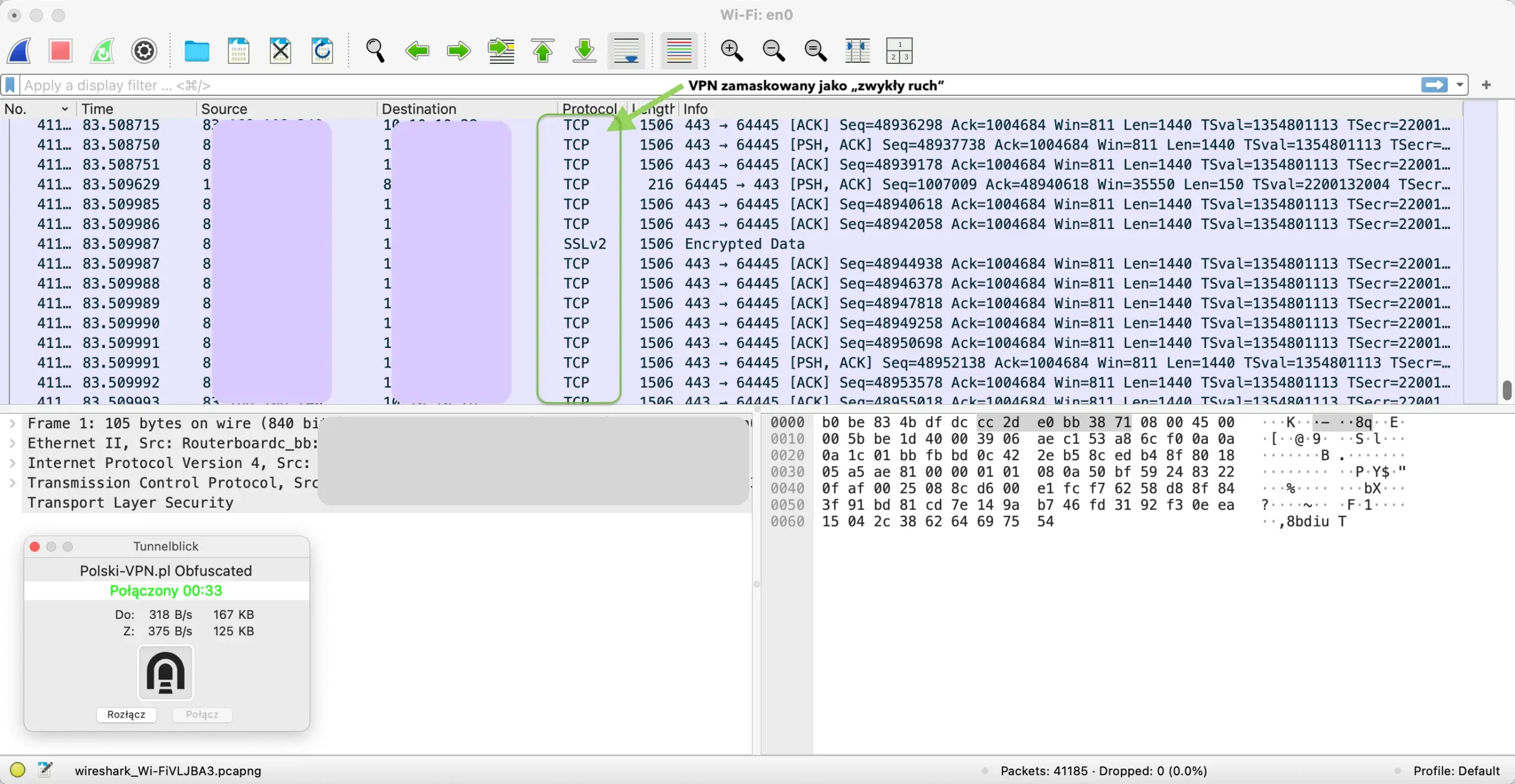
Task: Click Packets: 41185 status text
Action: tap(1044, 770)
